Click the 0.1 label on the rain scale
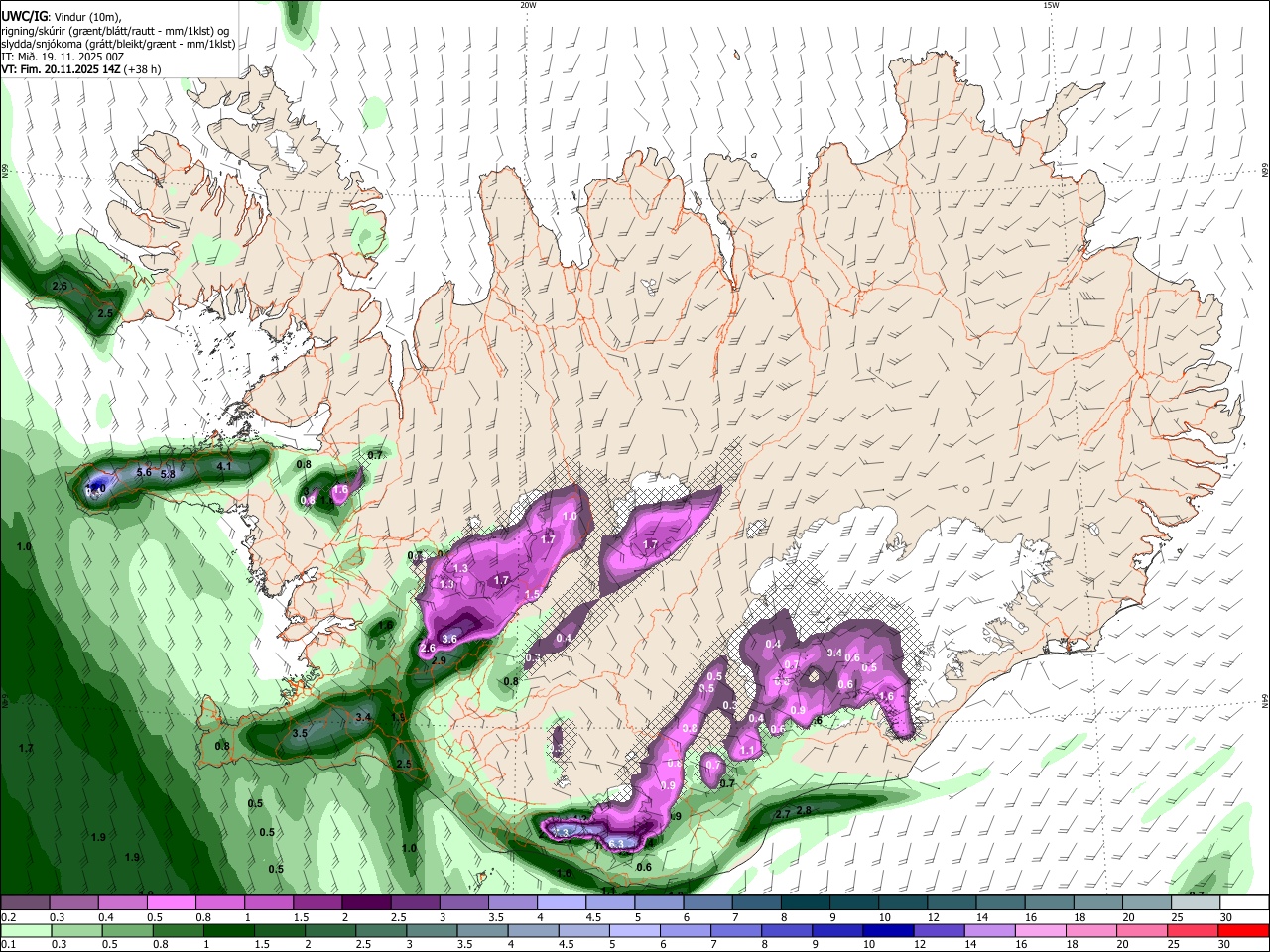The height and width of the screenshot is (952, 1270). [9, 945]
